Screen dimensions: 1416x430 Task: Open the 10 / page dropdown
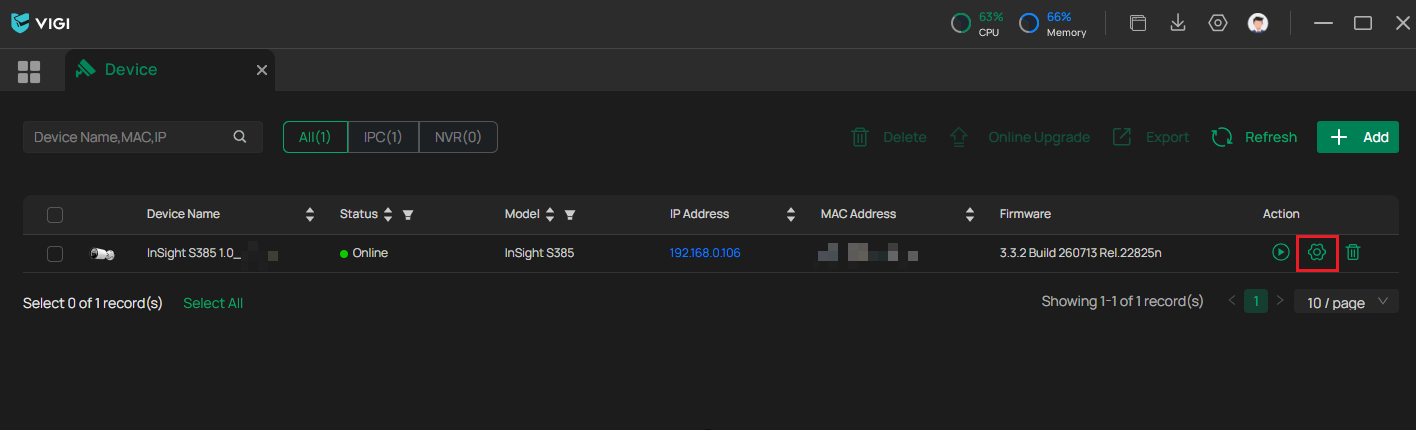[1346, 301]
